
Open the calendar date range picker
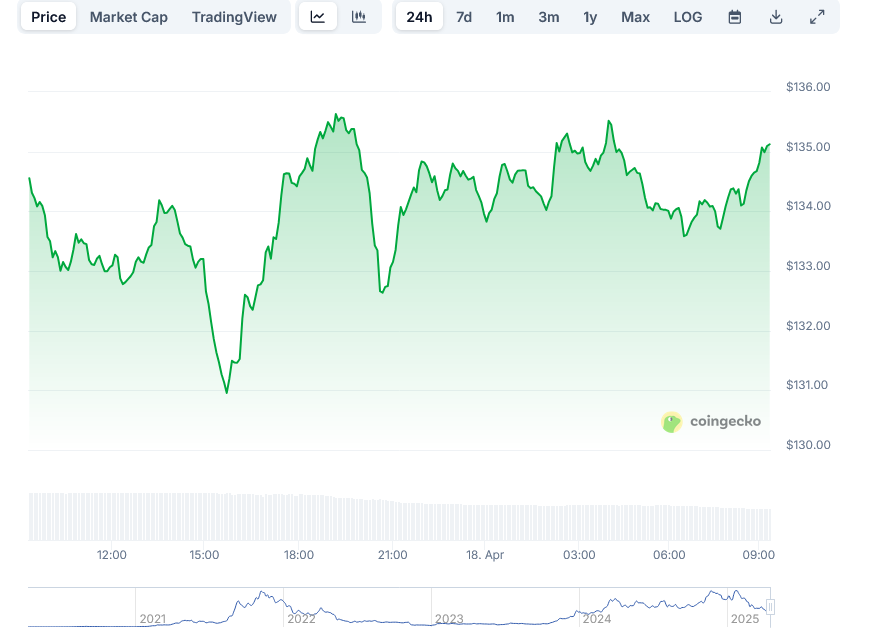(735, 17)
